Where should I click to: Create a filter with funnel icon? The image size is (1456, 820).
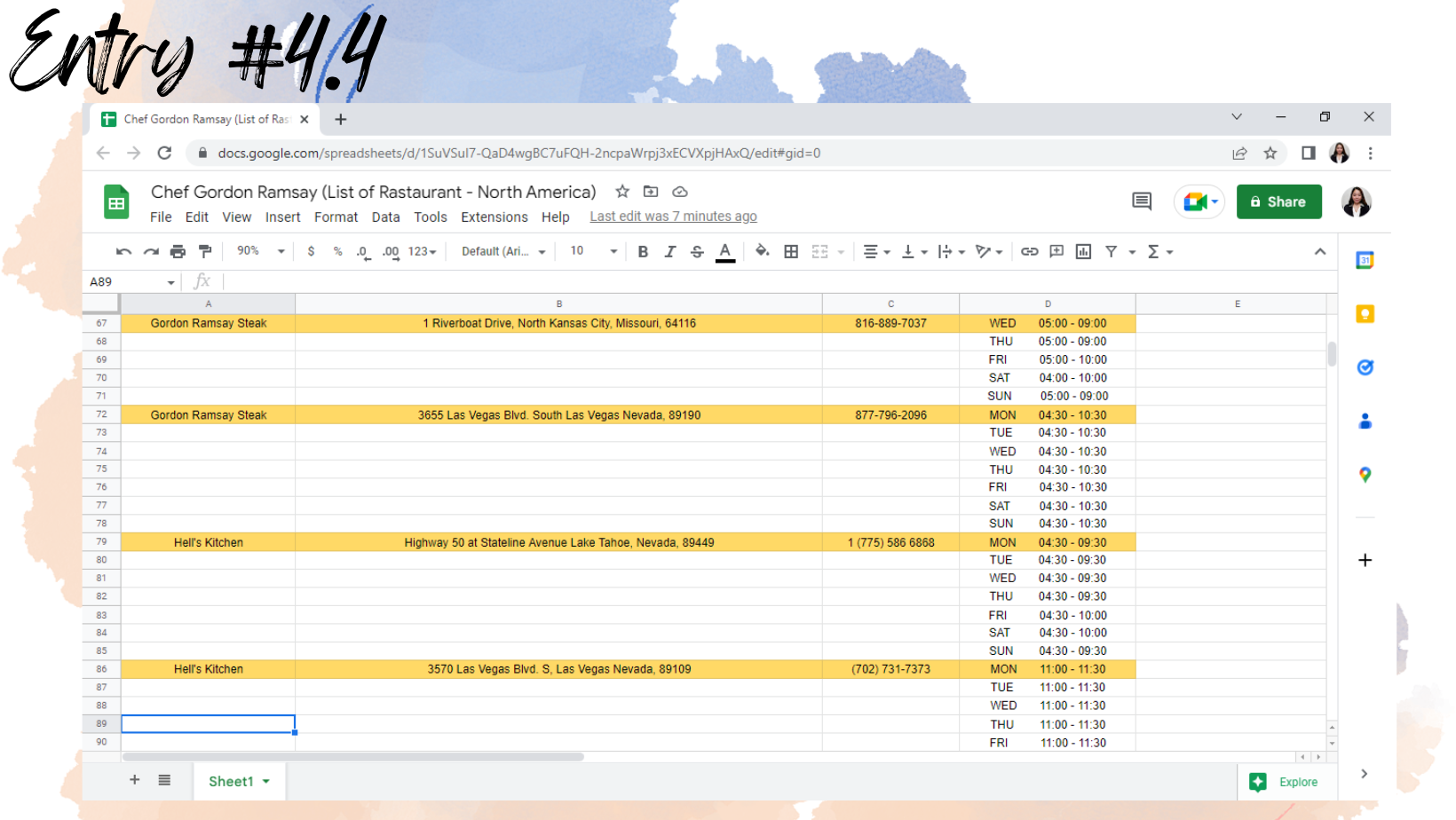pyautogui.click(x=1111, y=252)
